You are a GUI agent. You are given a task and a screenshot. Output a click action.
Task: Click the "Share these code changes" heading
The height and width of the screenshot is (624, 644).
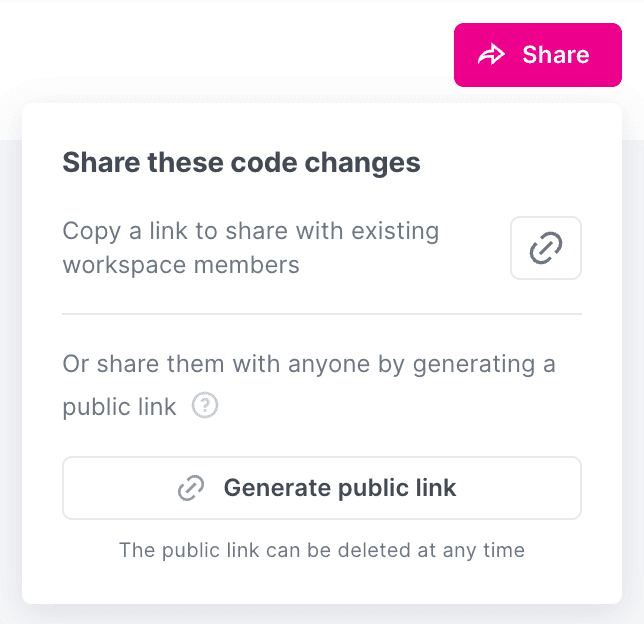point(241,163)
